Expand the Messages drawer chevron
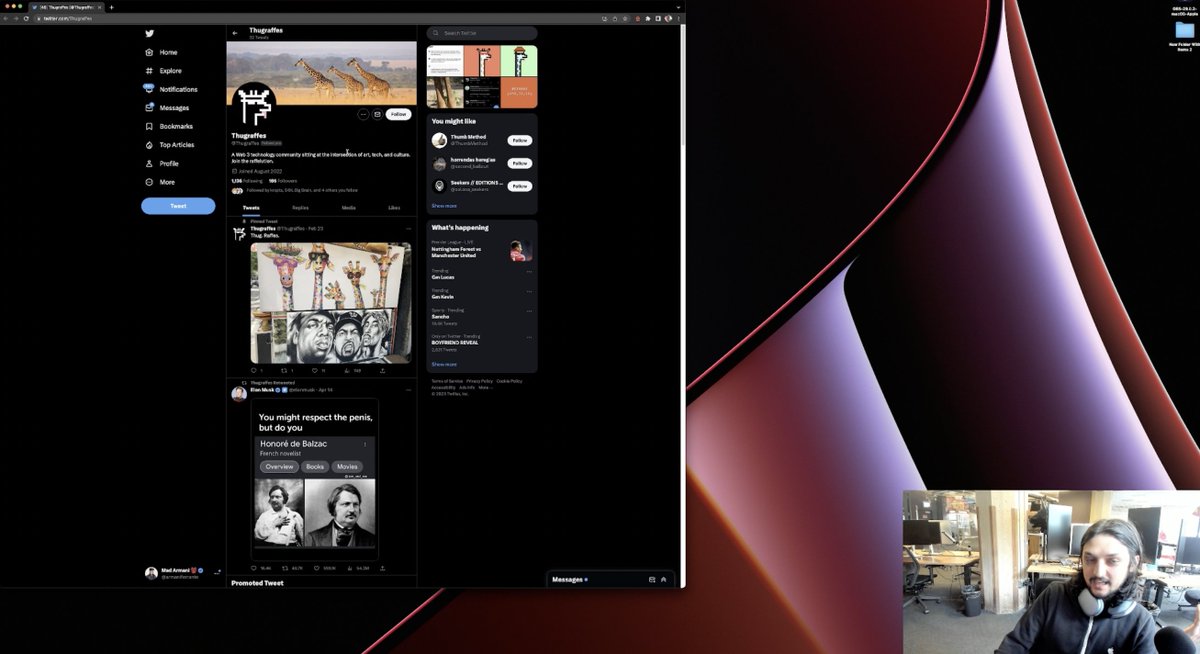Viewport: 1200px width, 654px height. click(x=663, y=579)
